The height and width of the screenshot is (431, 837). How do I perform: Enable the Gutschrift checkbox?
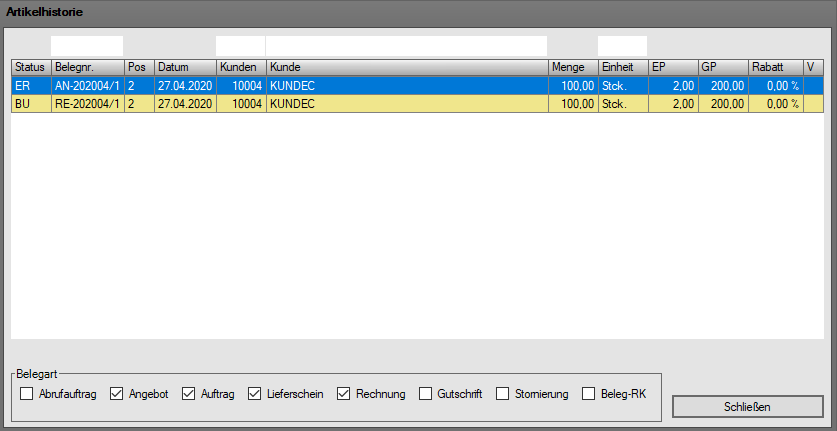426,394
